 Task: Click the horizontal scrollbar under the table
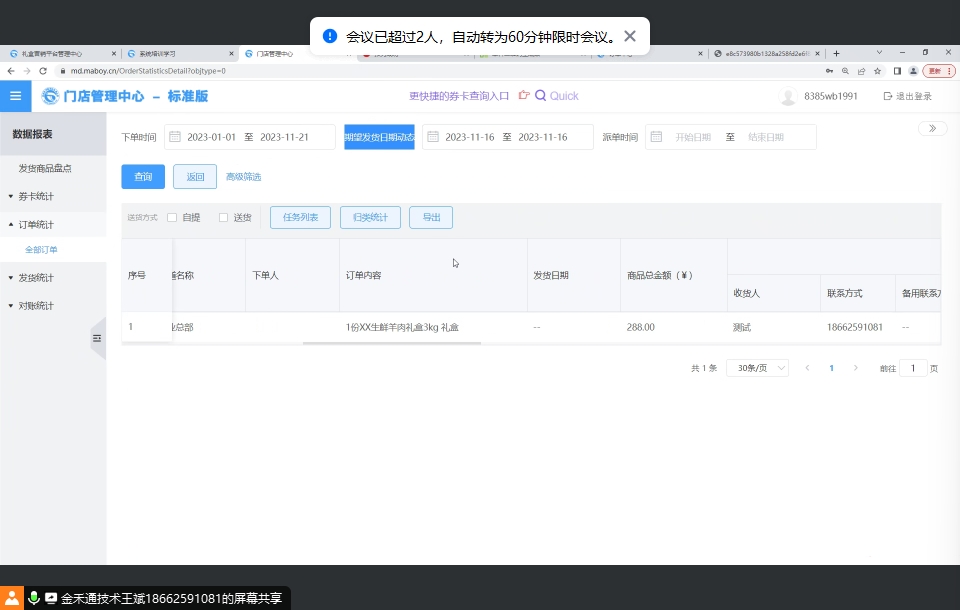(x=391, y=343)
